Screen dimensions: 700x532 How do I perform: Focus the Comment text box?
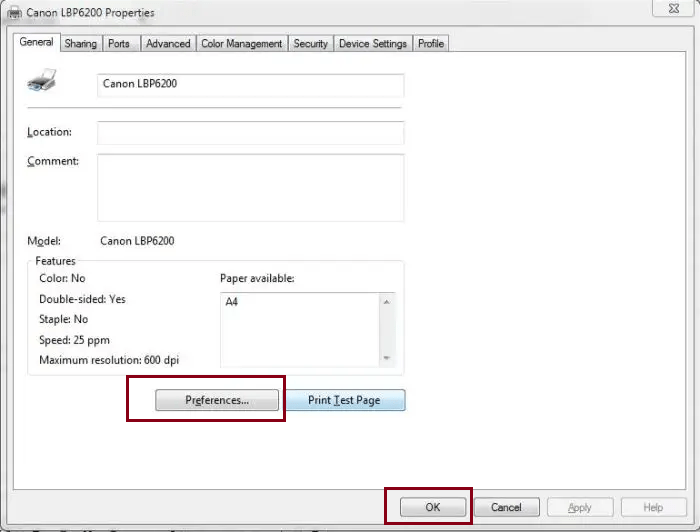coord(250,187)
